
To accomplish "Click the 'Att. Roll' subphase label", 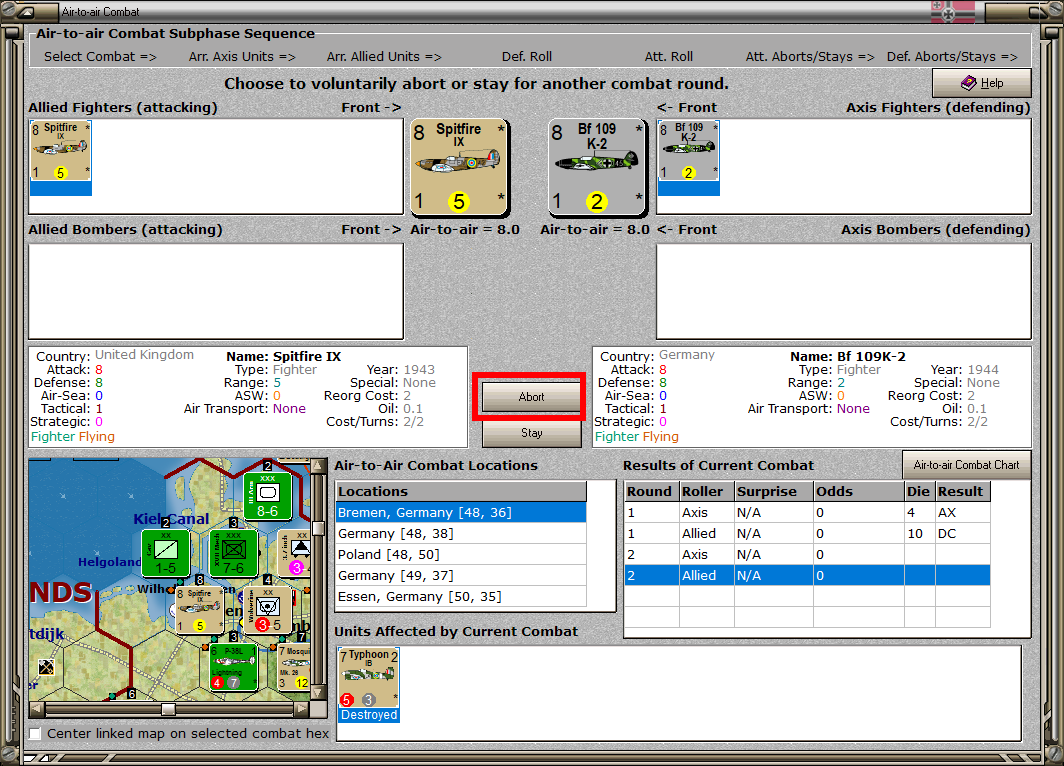I will 668,56.
